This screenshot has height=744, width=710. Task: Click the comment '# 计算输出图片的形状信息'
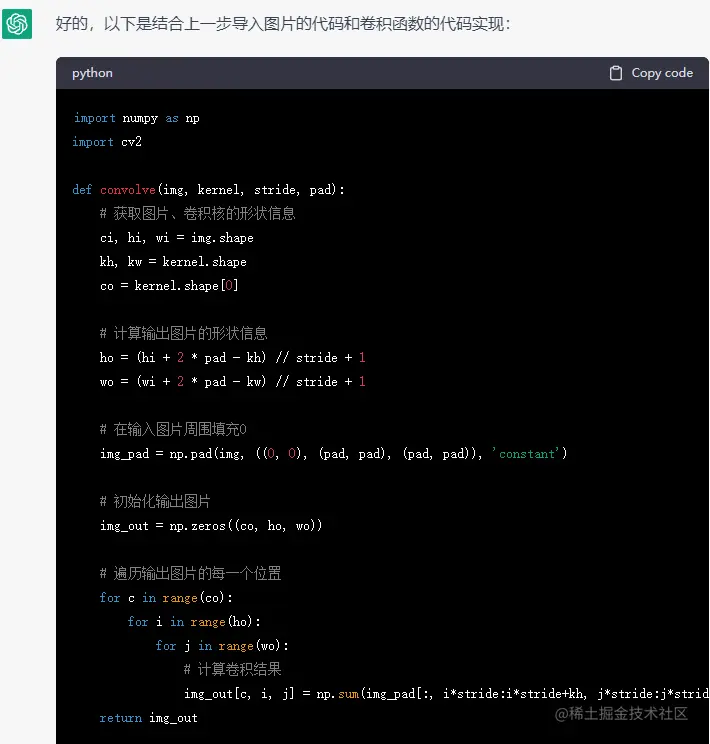click(x=184, y=334)
